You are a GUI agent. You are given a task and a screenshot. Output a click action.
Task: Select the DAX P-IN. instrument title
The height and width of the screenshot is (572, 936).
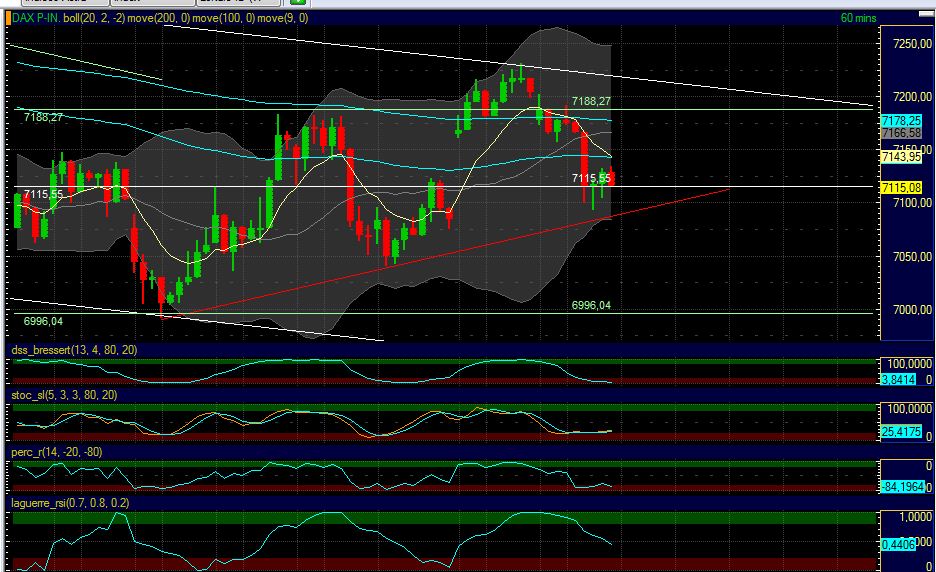tap(36, 18)
